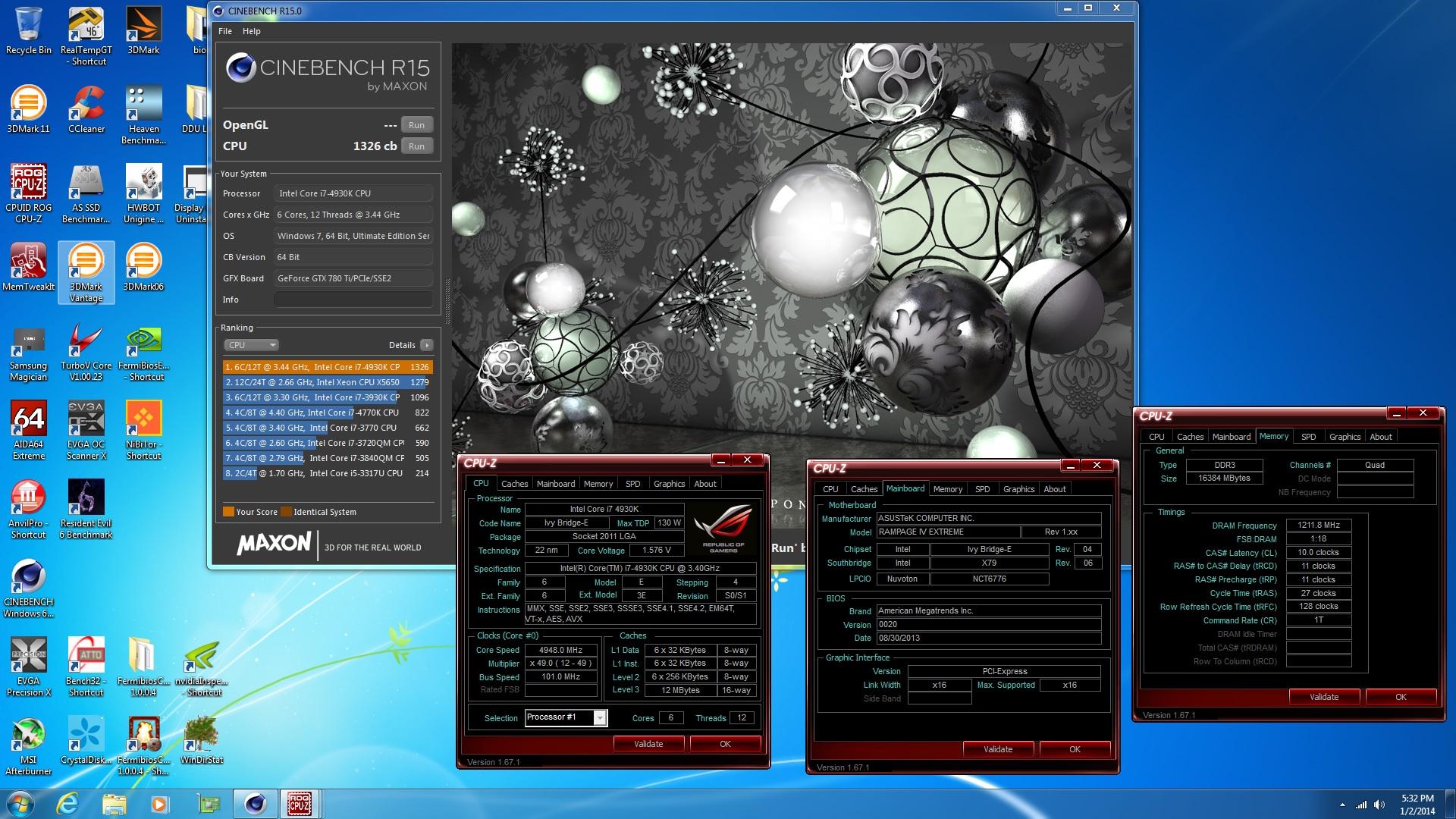Click OK in Memory window
The height and width of the screenshot is (819, 1456).
click(1401, 697)
